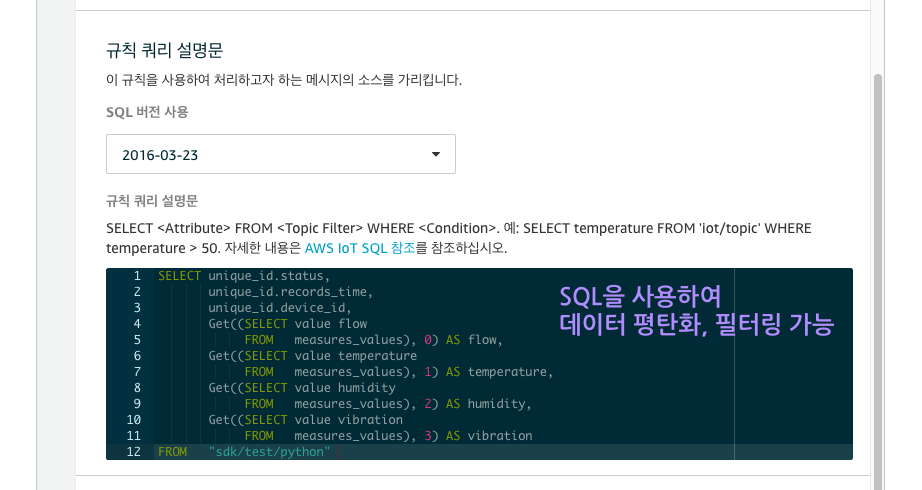Click the line Get((SELECT value flow
Image resolution: width=922 pixels, height=490 pixels.
click(x=288, y=324)
